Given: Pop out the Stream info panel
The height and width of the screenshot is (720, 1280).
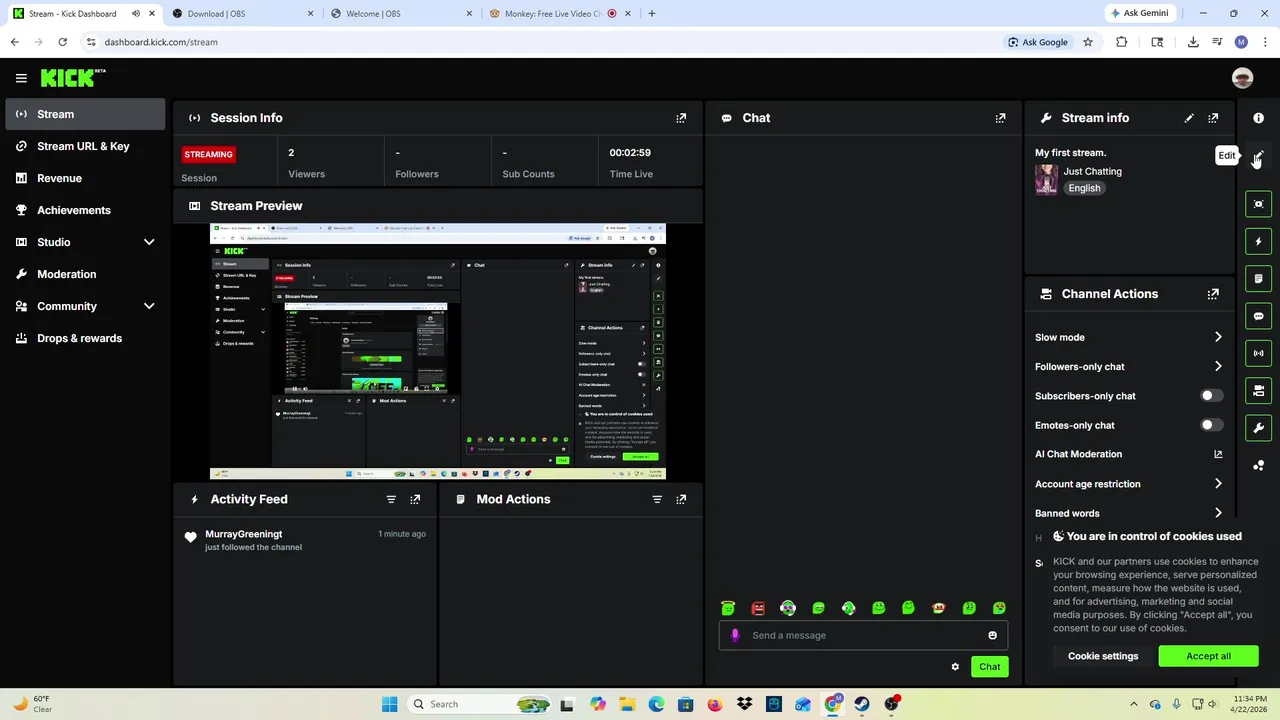Looking at the screenshot, I should pyautogui.click(x=1213, y=118).
